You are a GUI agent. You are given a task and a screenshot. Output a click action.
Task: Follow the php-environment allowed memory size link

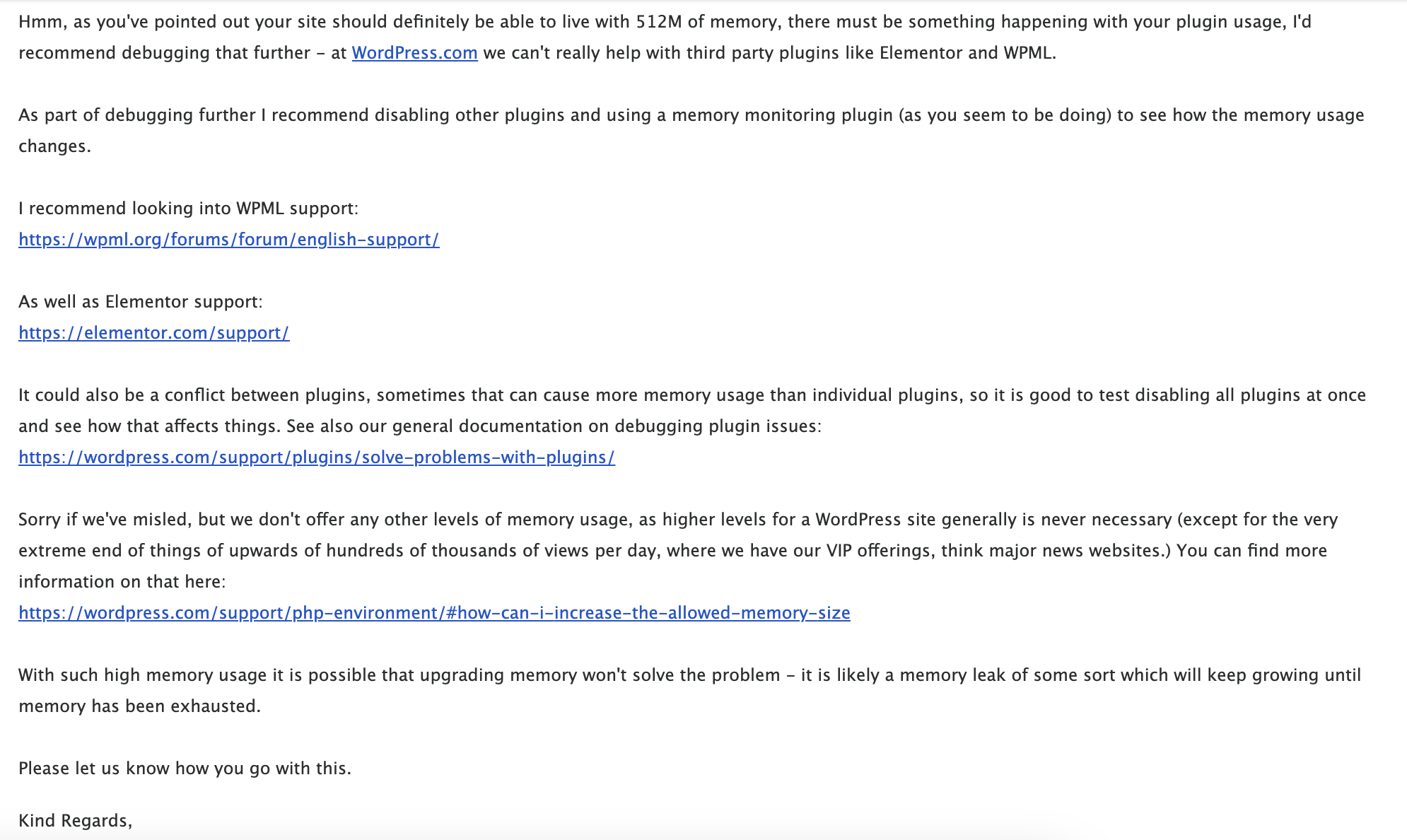point(433,613)
